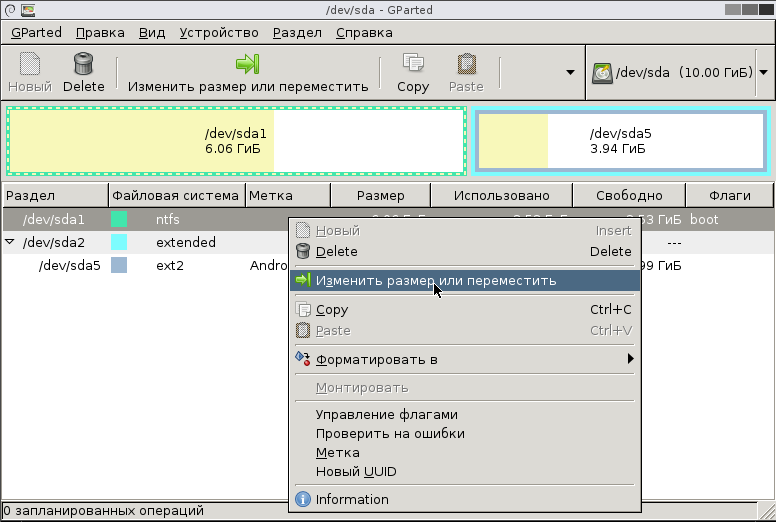This screenshot has height=522, width=776.
Task: Sort by the 'Размер' column header
Action: coord(381,195)
